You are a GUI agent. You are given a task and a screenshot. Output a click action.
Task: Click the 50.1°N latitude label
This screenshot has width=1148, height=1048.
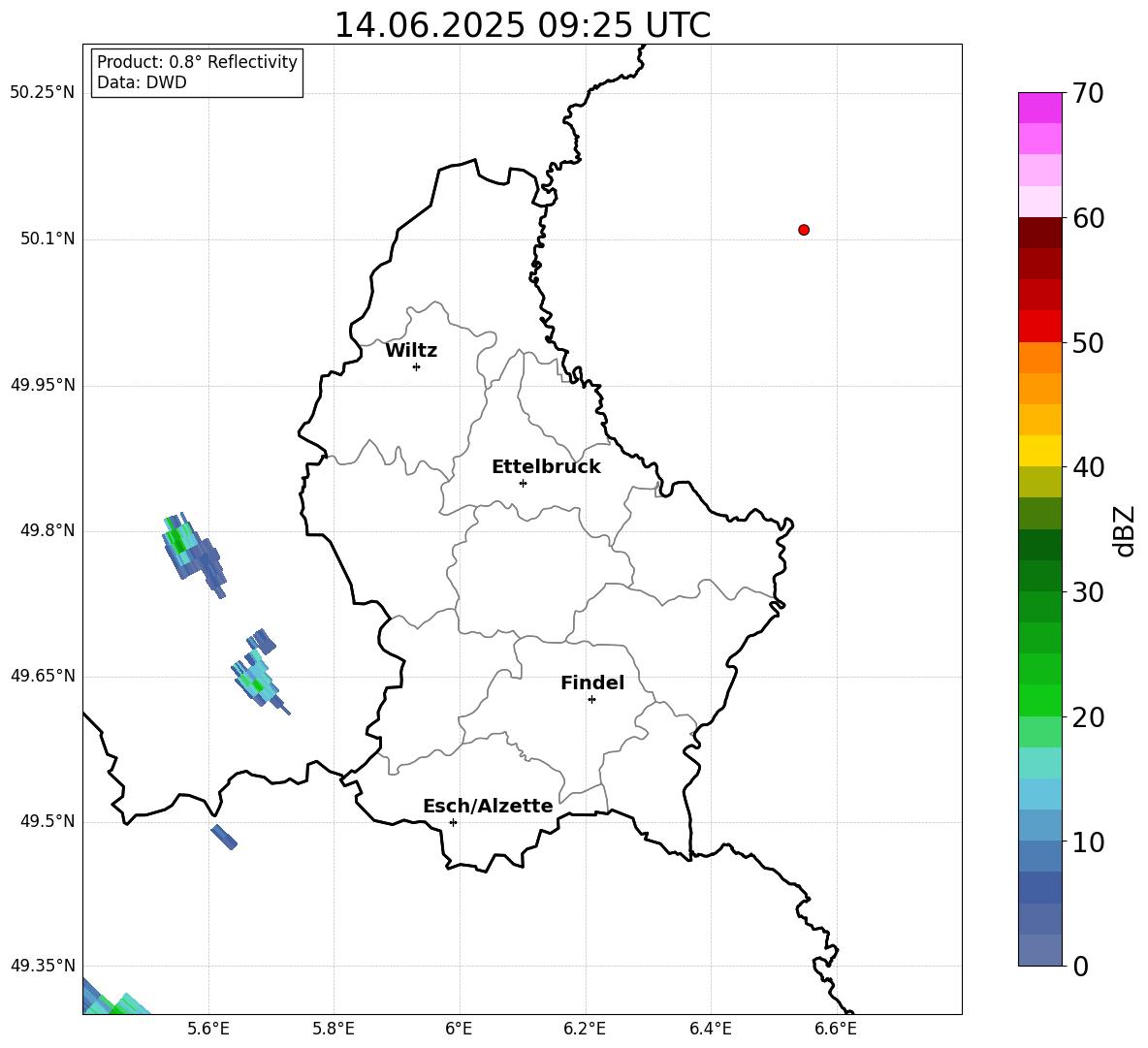(48, 239)
